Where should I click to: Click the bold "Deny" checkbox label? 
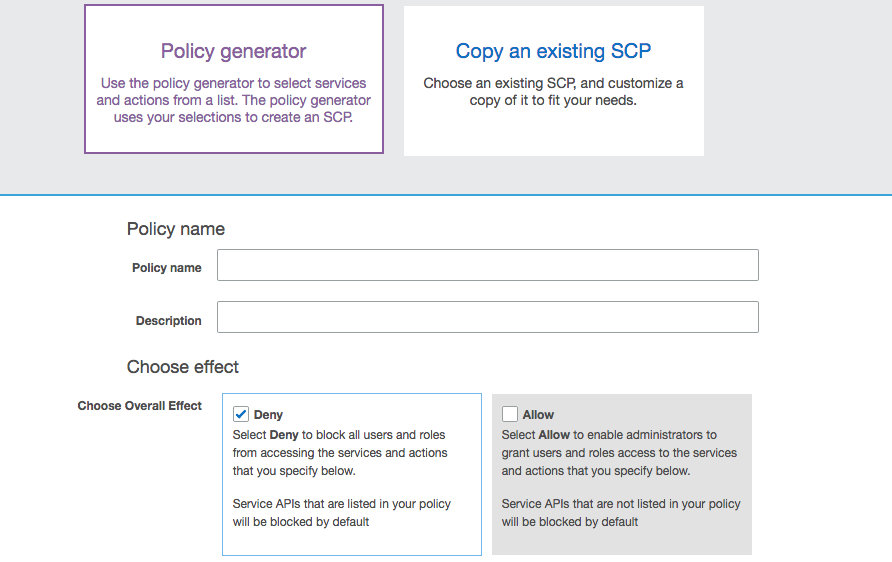click(268, 415)
